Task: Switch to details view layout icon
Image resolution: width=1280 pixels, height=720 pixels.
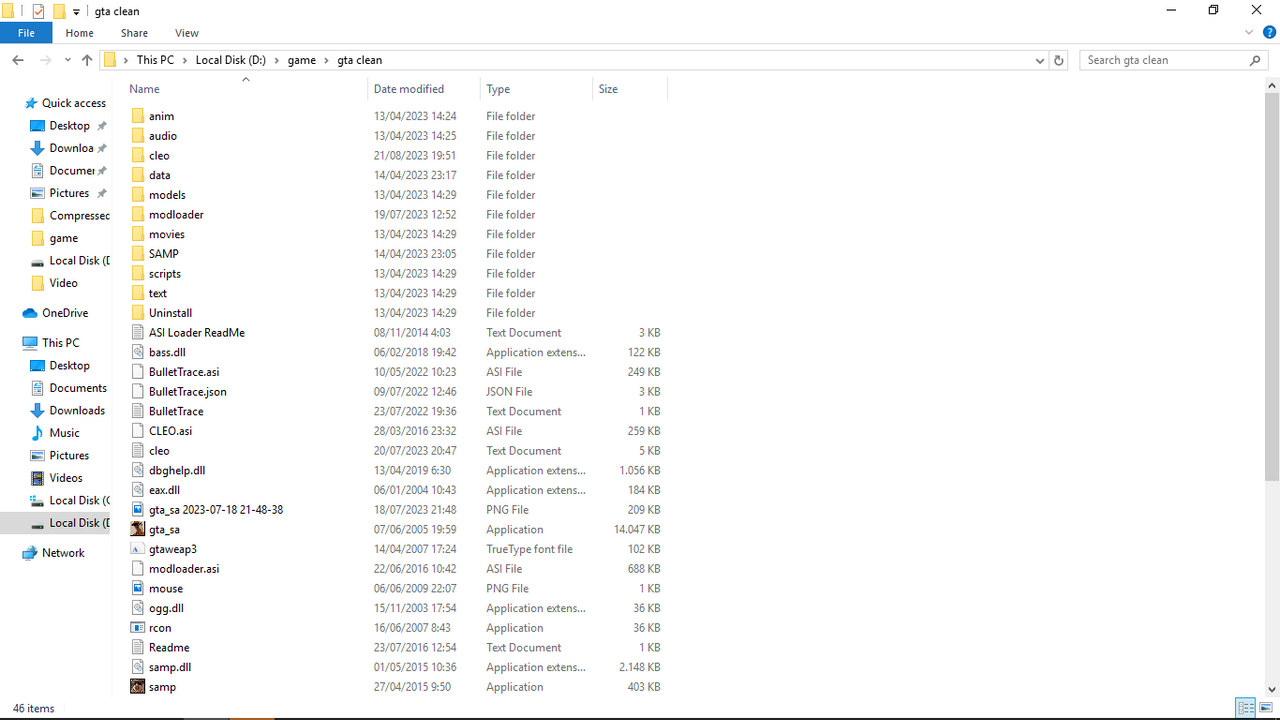Action: [1246, 708]
